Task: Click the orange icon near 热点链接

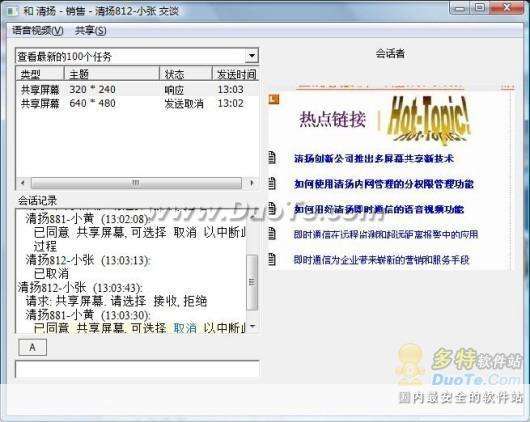Action: click(274, 99)
